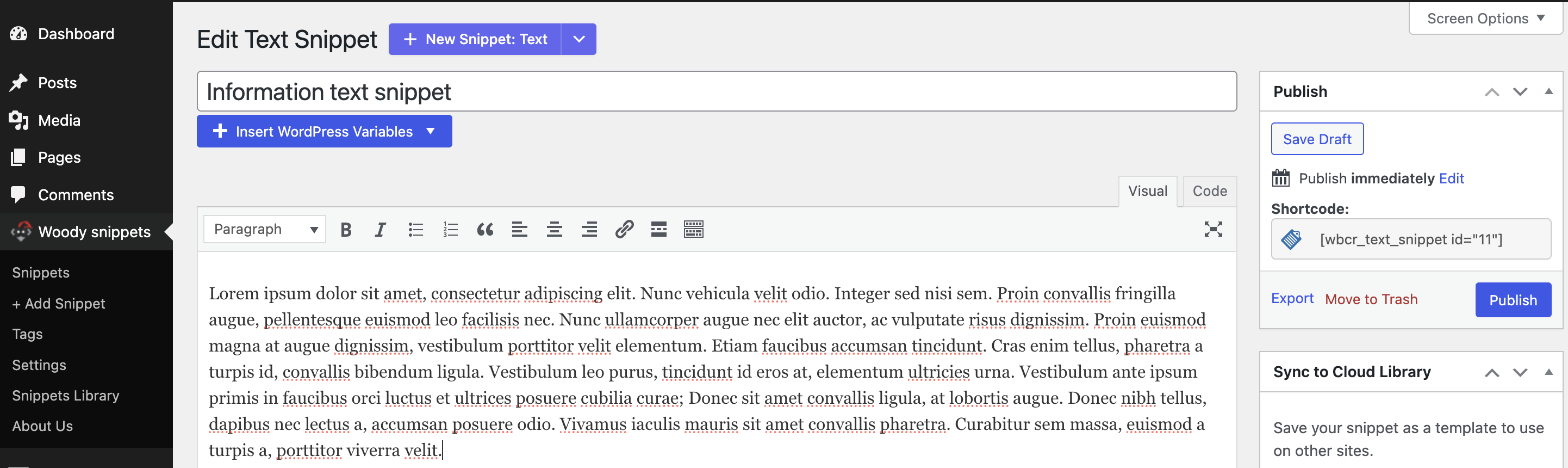This screenshot has height=468, width=1568.
Task: Click the snippet title input field
Action: coord(716,92)
